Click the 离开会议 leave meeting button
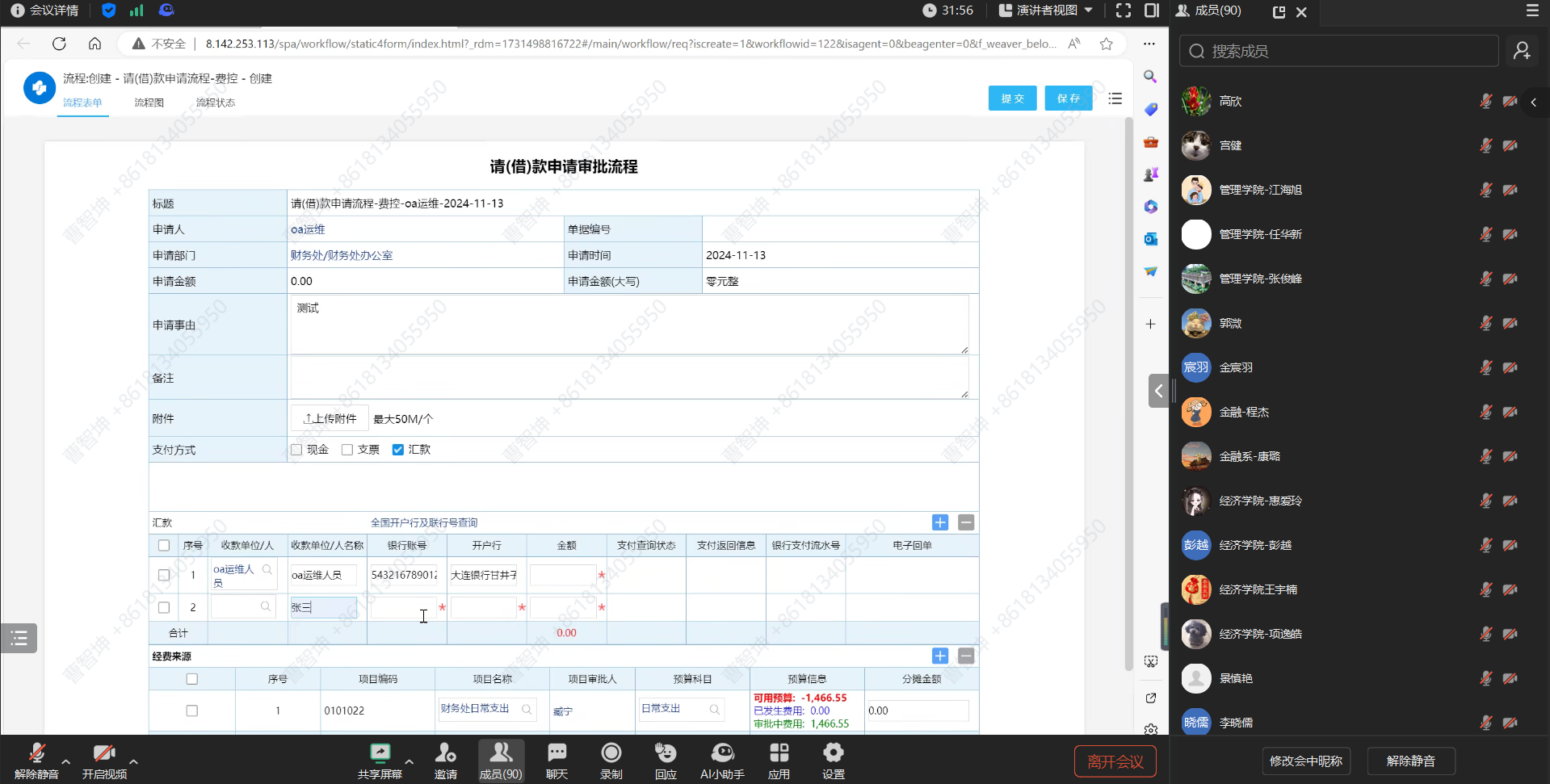 (1115, 761)
